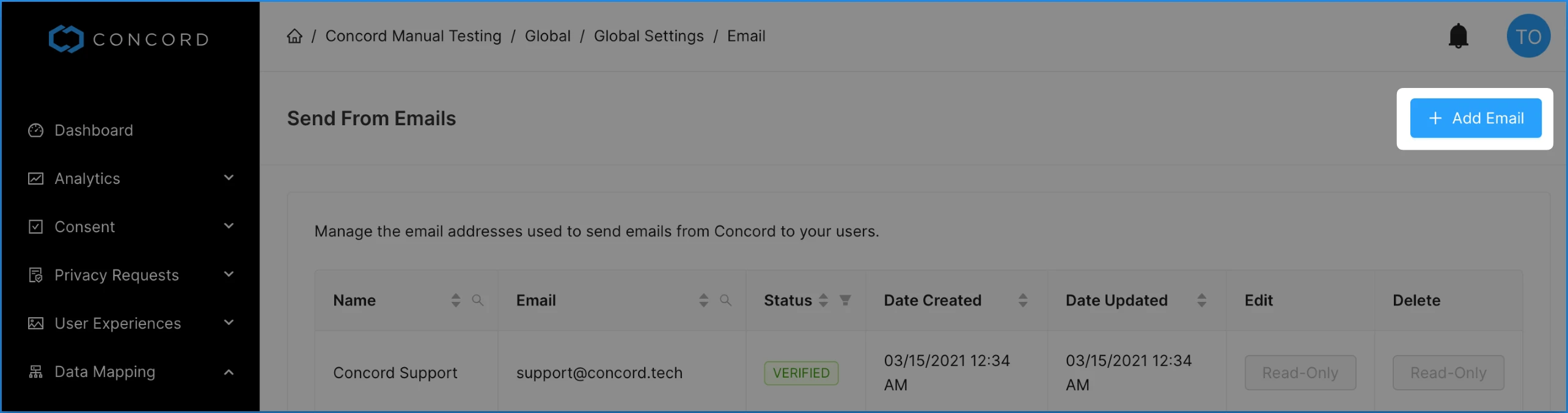This screenshot has width=1568, height=413.
Task: Collapse the Data Mapping section
Action: 131,371
